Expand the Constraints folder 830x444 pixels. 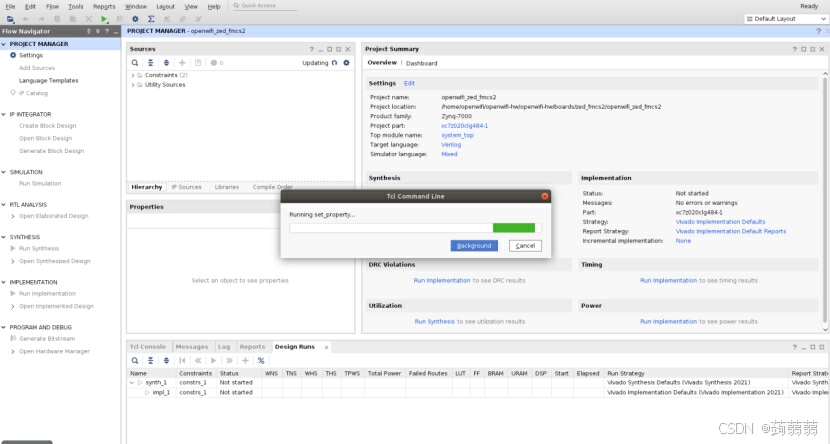pyautogui.click(x=133, y=75)
